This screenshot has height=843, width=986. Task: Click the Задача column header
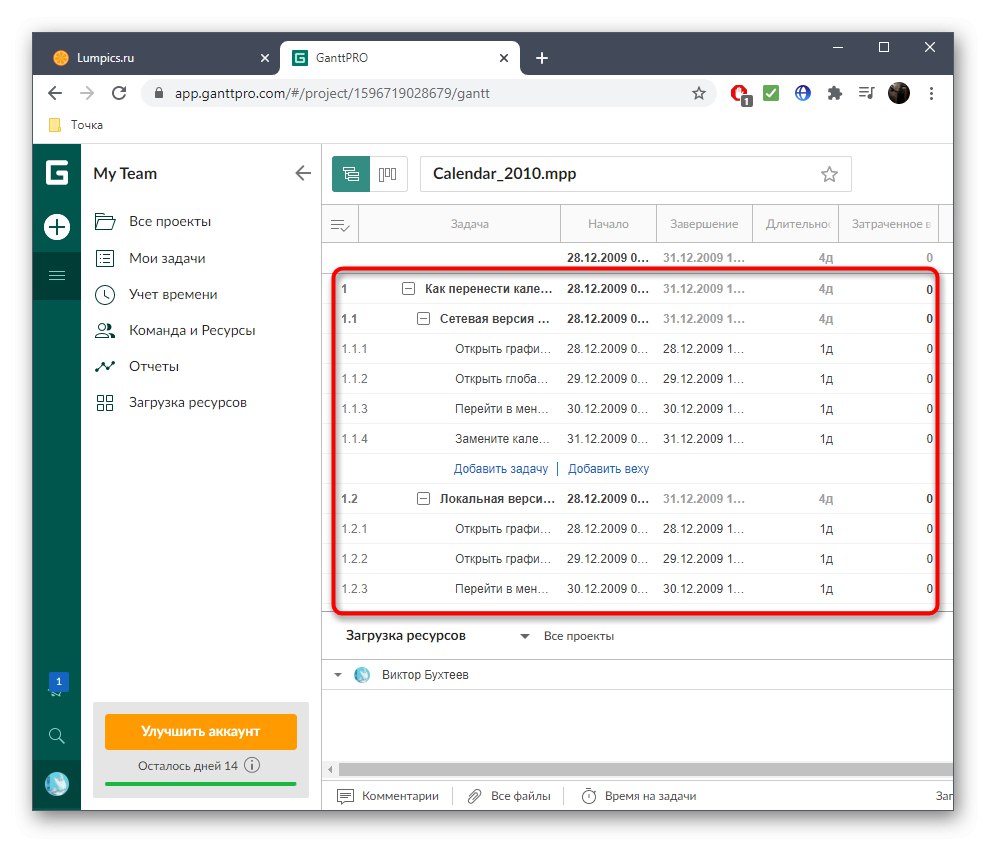(x=459, y=224)
